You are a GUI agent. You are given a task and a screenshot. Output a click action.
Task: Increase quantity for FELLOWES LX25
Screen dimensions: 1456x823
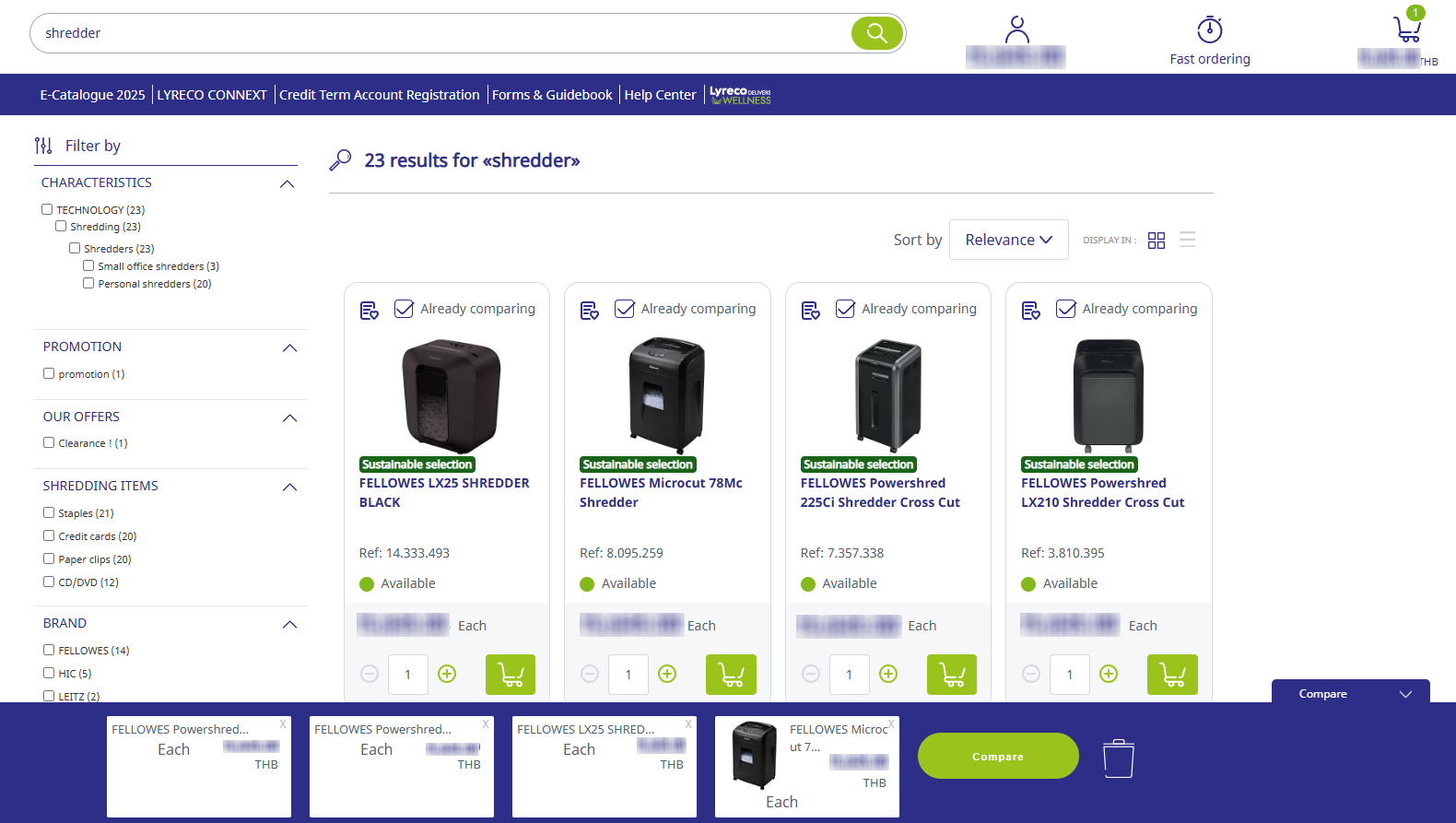click(x=447, y=674)
